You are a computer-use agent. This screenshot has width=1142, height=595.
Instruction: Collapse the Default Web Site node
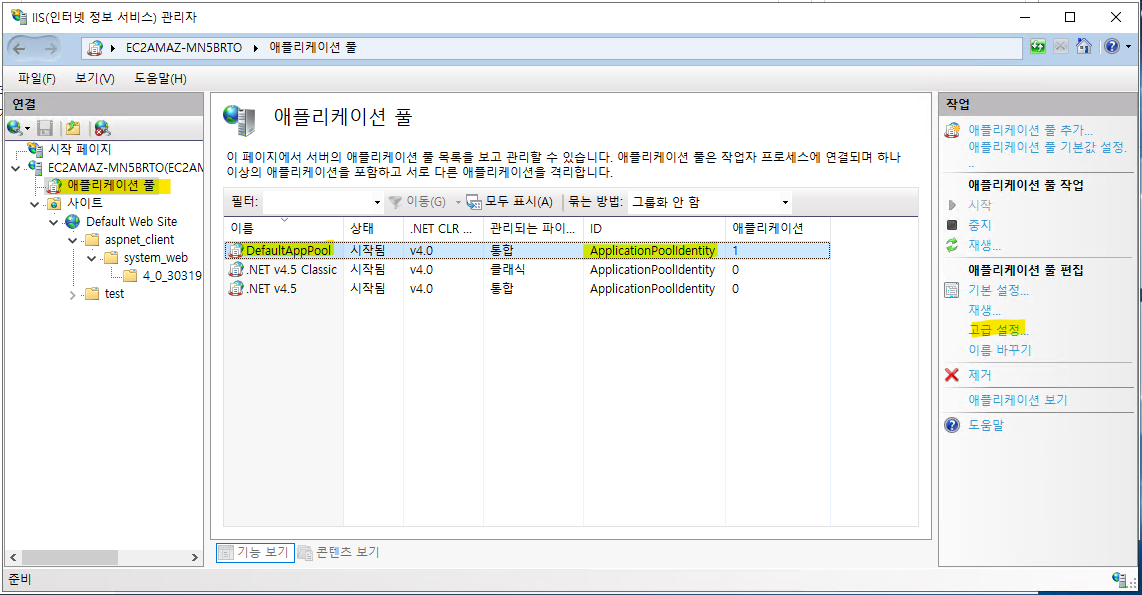(53, 222)
